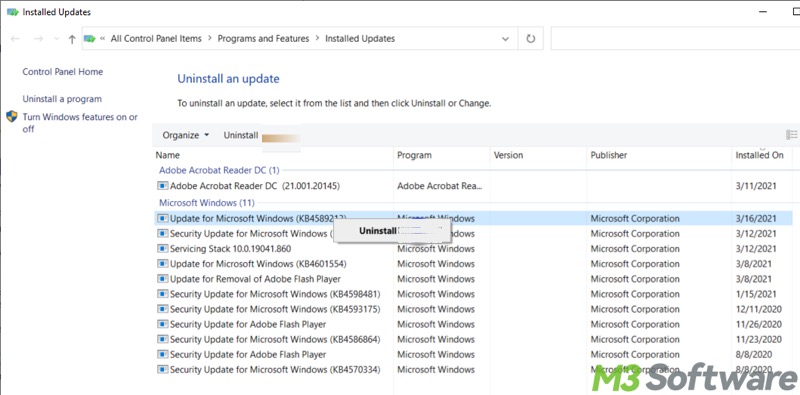This screenshot has height=395, width=800.
Task: Click the Control Panel search field
Action: pos(675,39)
